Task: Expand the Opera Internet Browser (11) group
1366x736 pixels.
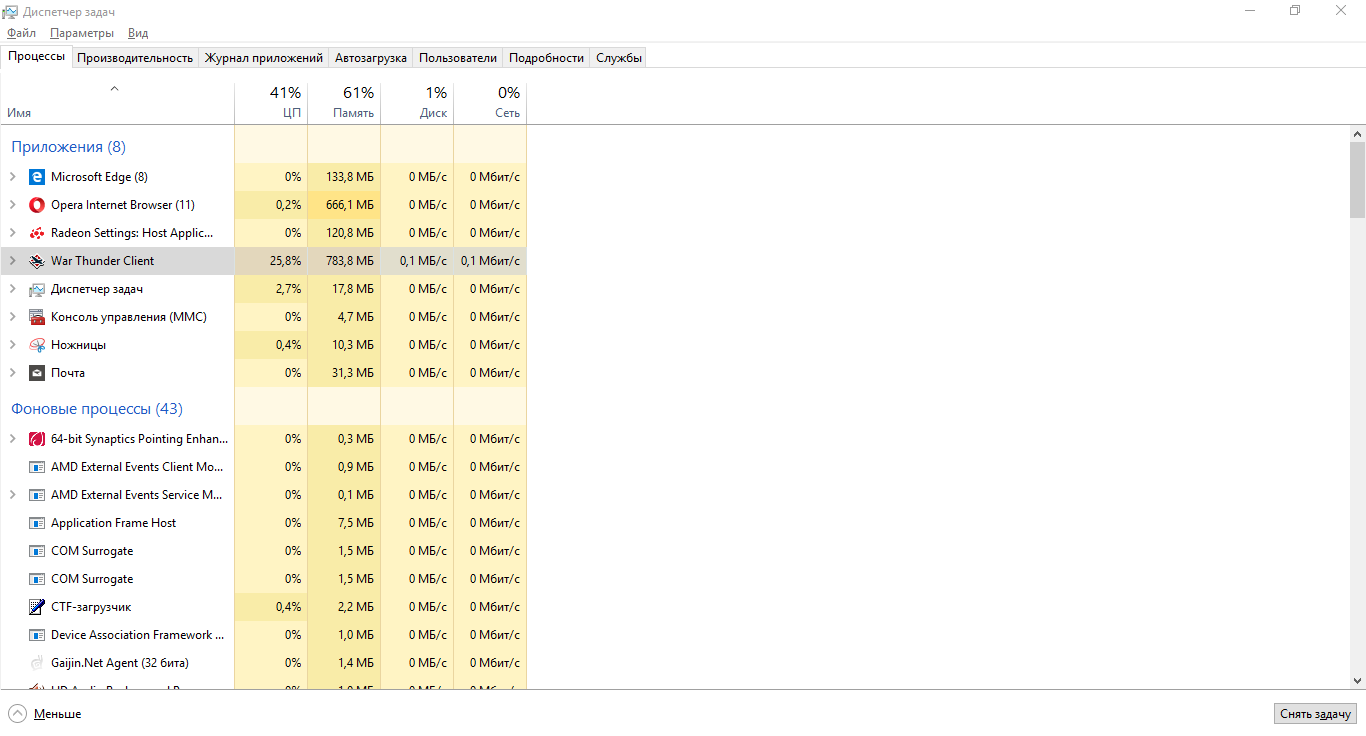Action: coord(12,205)
